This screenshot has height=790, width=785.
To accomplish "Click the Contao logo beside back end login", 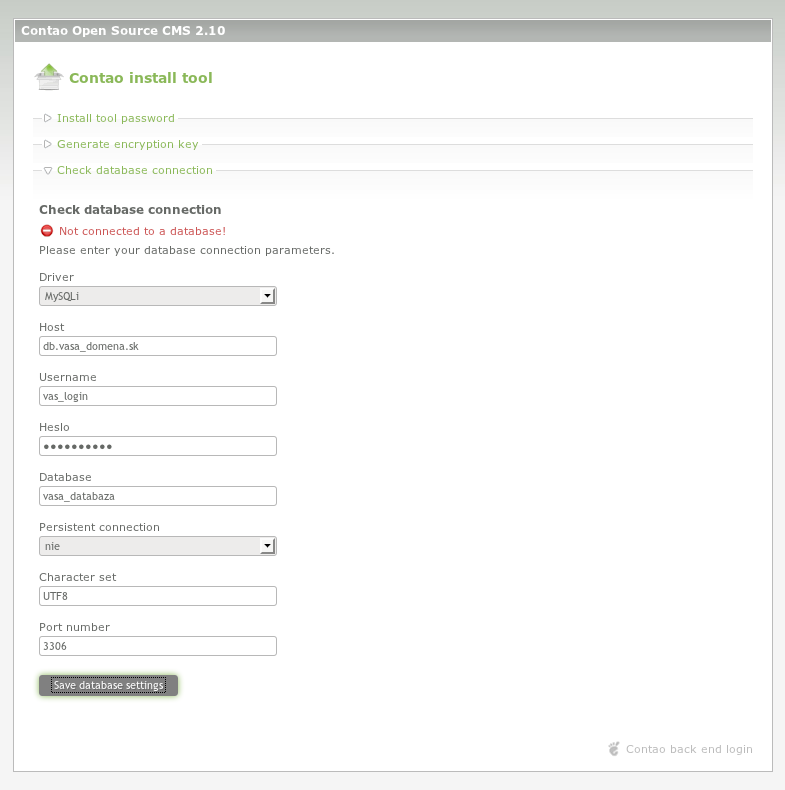I will click(x=614, y=749).
